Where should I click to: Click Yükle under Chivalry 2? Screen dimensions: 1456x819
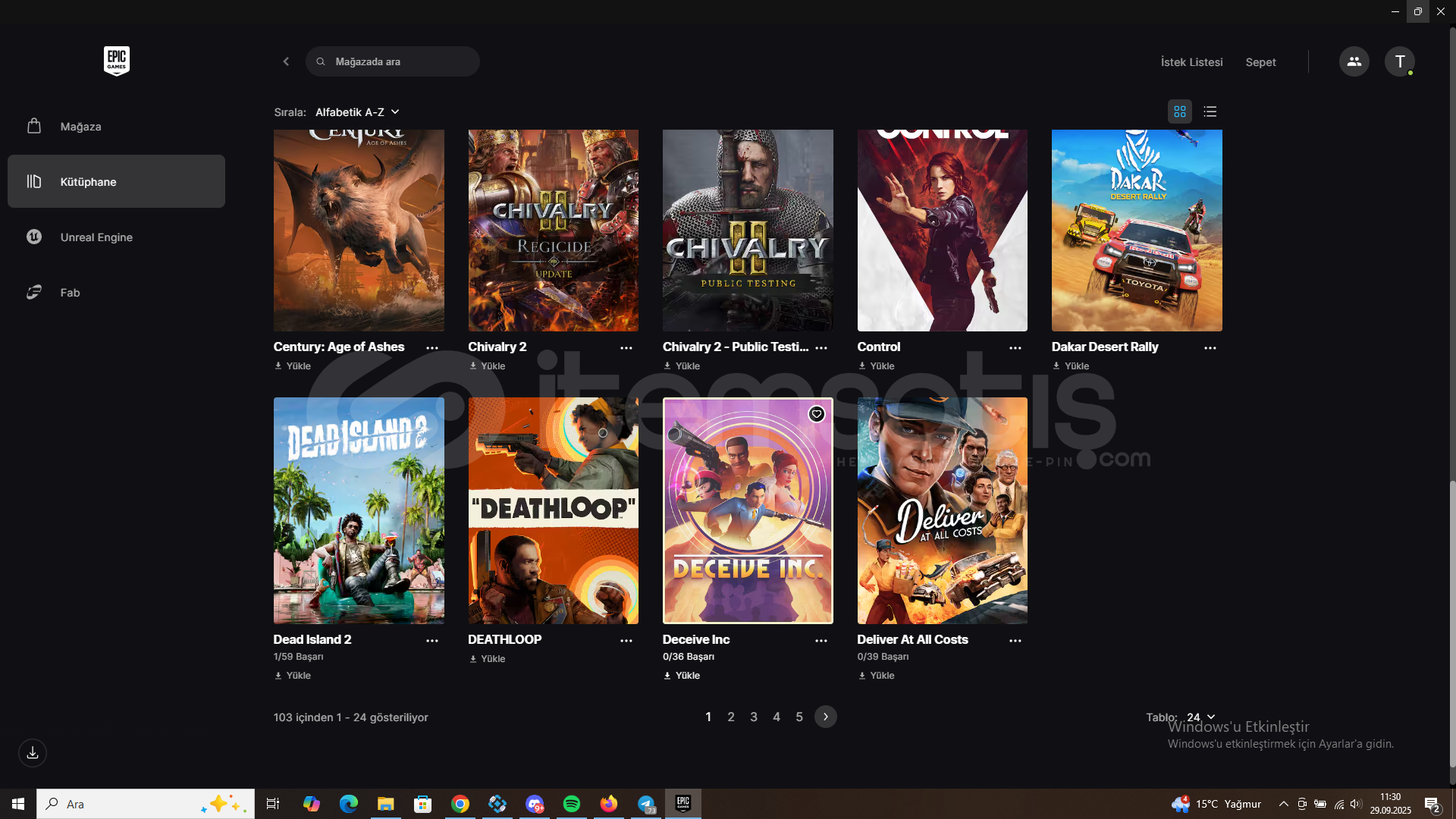tap(488, 366)
